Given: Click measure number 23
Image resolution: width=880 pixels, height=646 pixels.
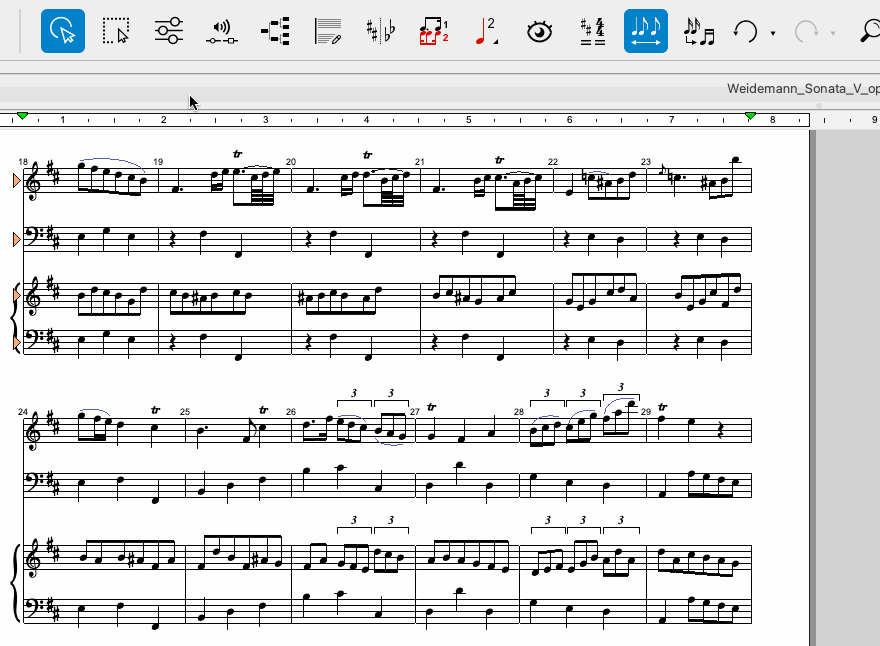Looking at the screenshot, I should pyautogui.click(x=646, y=162).
